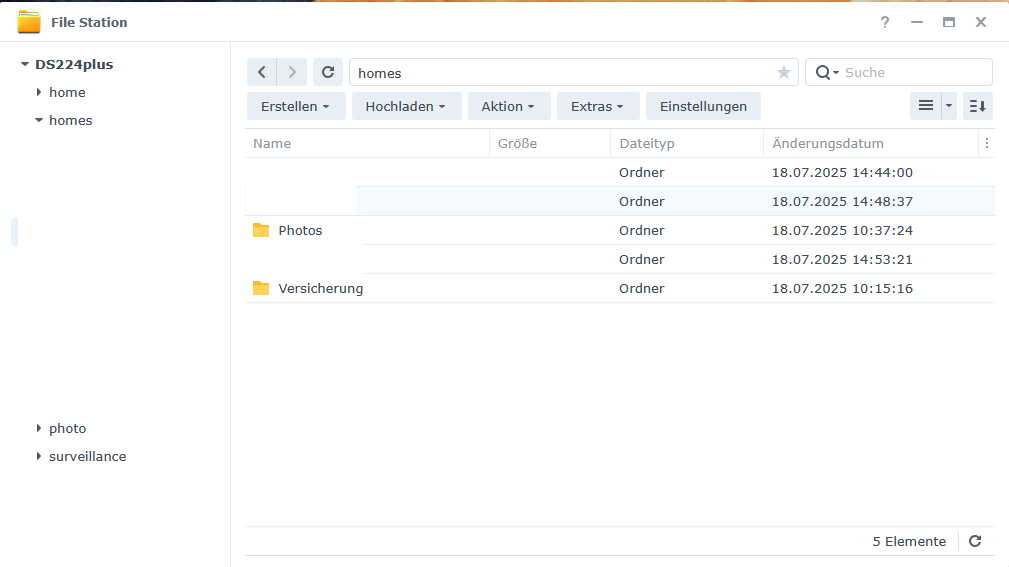
Task: Go forward with the right arrow button
Action: [x=292, y=72]
